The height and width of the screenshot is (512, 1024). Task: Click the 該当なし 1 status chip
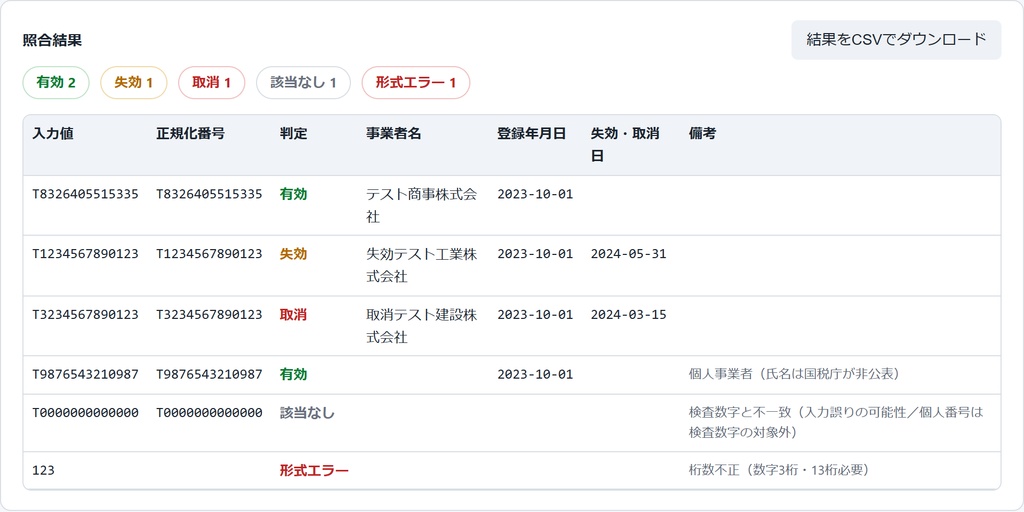click(x=303, y=83)
